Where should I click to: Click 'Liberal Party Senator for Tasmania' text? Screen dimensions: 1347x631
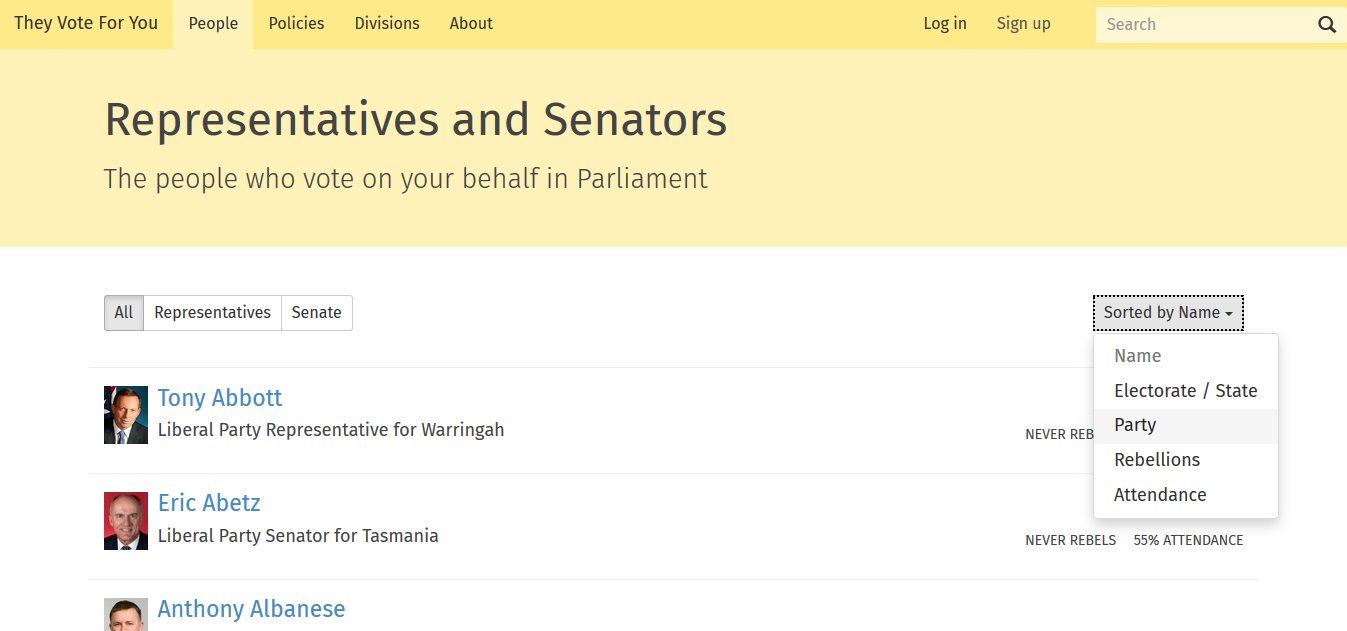(x=298, y=536)
